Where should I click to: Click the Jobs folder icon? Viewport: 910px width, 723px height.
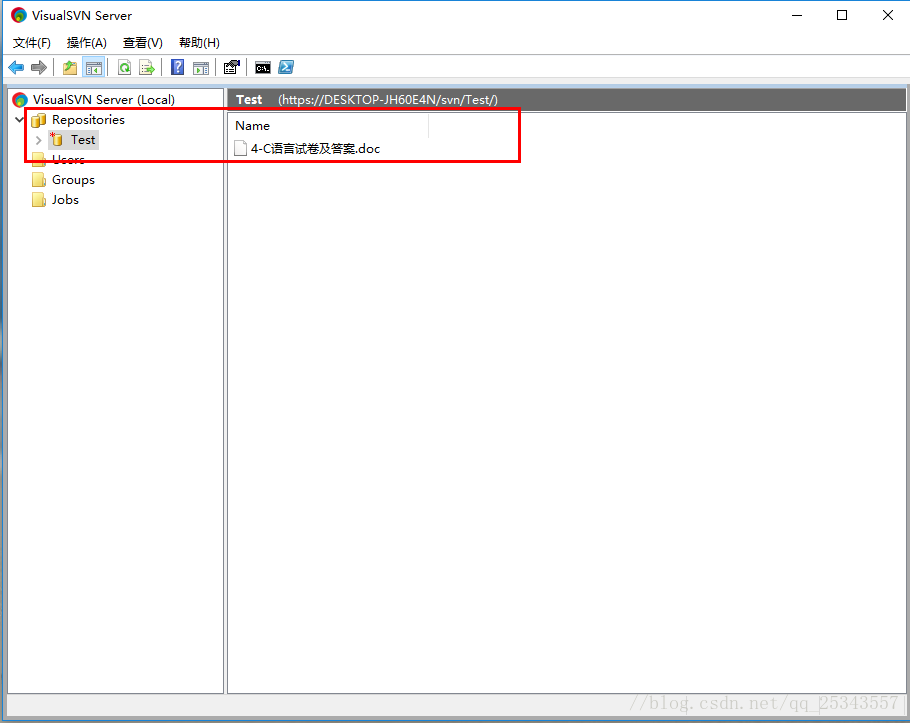(39, 200)
